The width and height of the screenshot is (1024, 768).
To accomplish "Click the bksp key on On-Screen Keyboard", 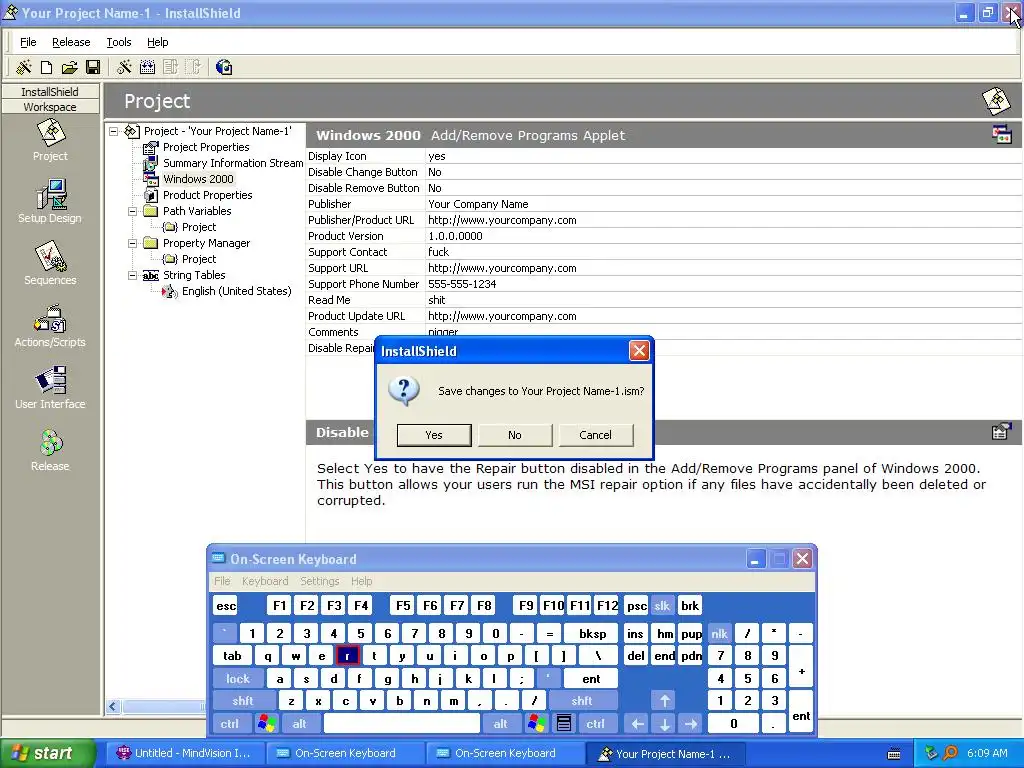I will 592,633.
